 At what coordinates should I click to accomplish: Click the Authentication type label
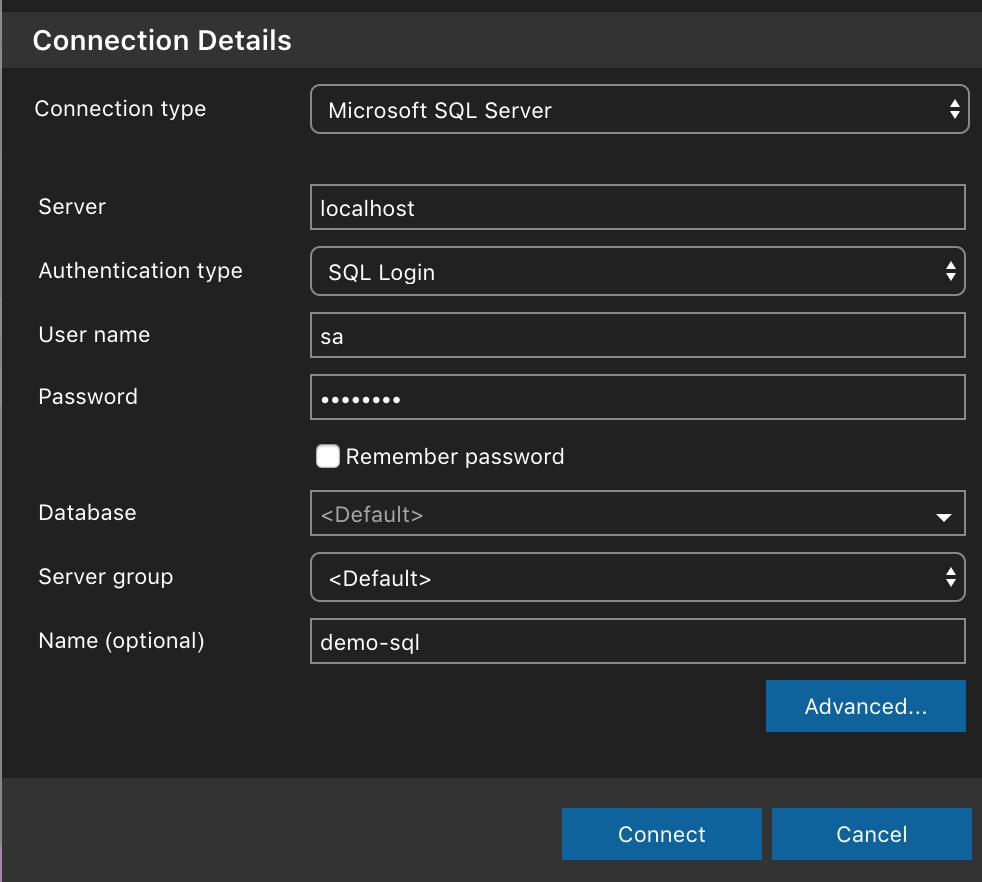tap(140, 271)
